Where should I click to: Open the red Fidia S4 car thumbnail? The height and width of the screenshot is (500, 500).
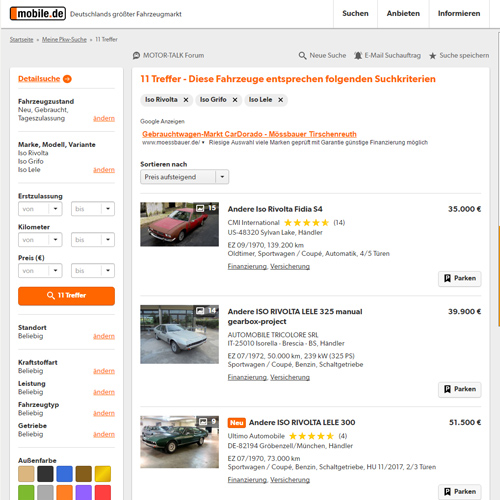point(180,224)
